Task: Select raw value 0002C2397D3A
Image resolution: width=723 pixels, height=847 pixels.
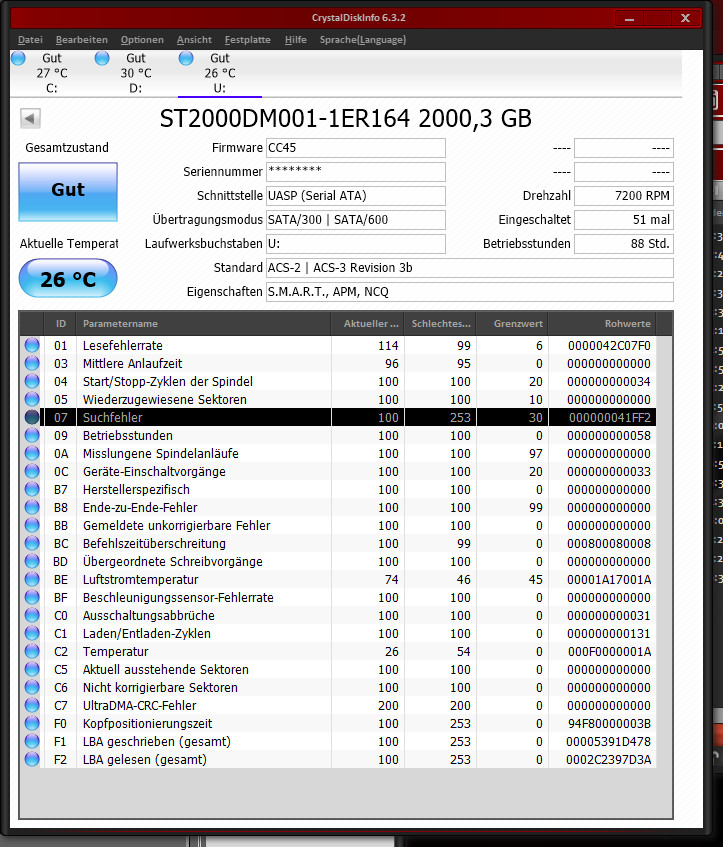Action: point(608,760)
